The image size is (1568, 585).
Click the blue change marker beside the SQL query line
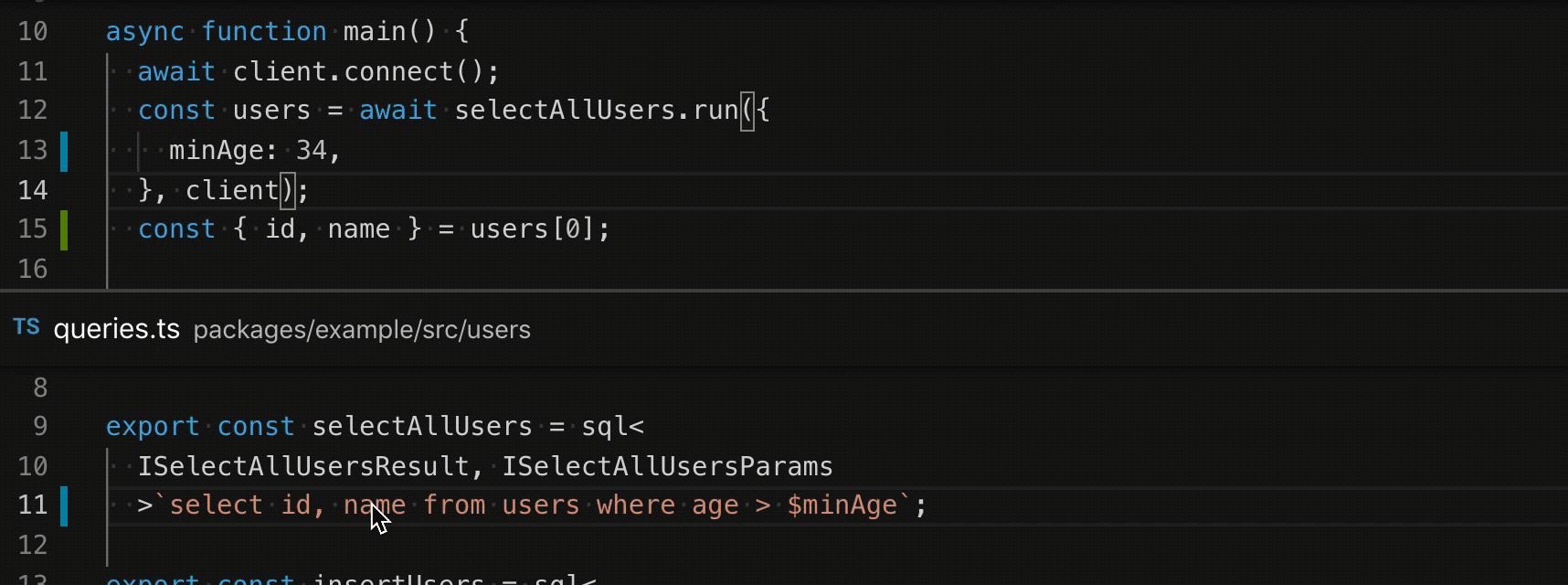(64, 505)
